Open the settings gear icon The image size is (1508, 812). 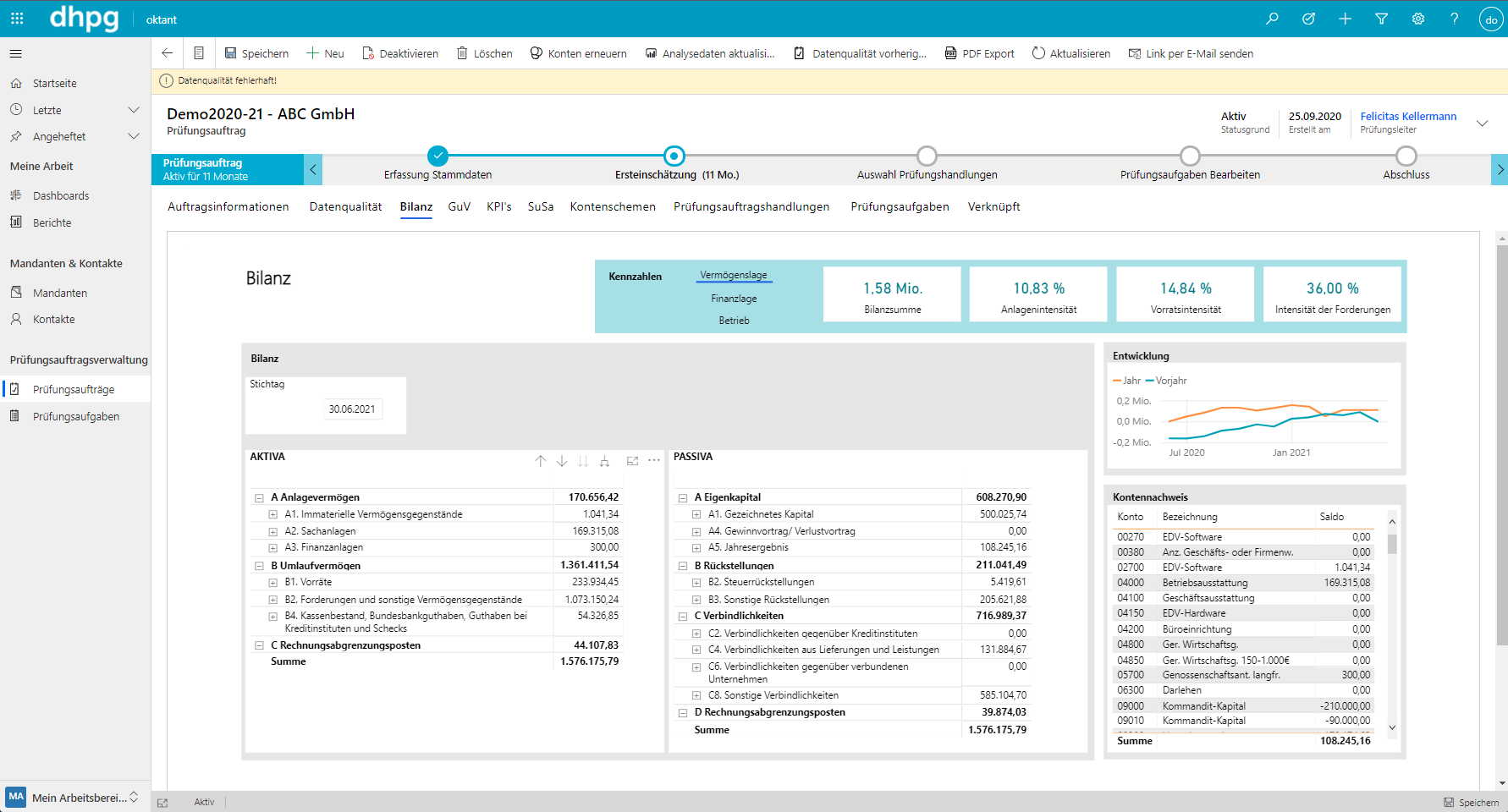click(1418, 19)
